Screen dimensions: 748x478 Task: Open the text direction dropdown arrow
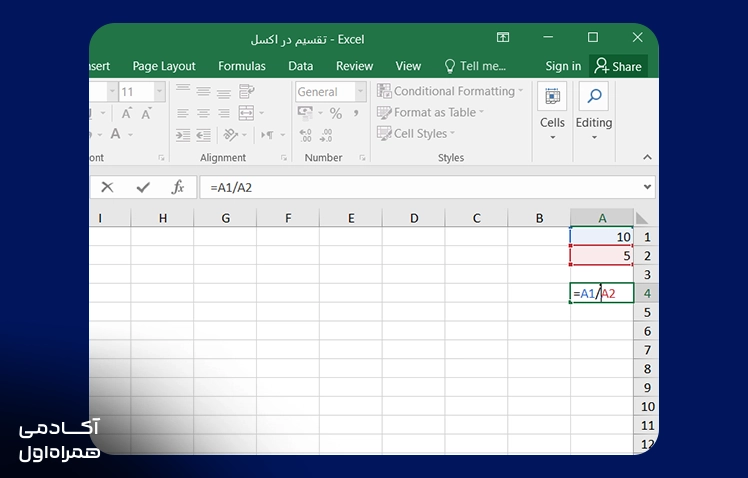[x=282, y=135]
